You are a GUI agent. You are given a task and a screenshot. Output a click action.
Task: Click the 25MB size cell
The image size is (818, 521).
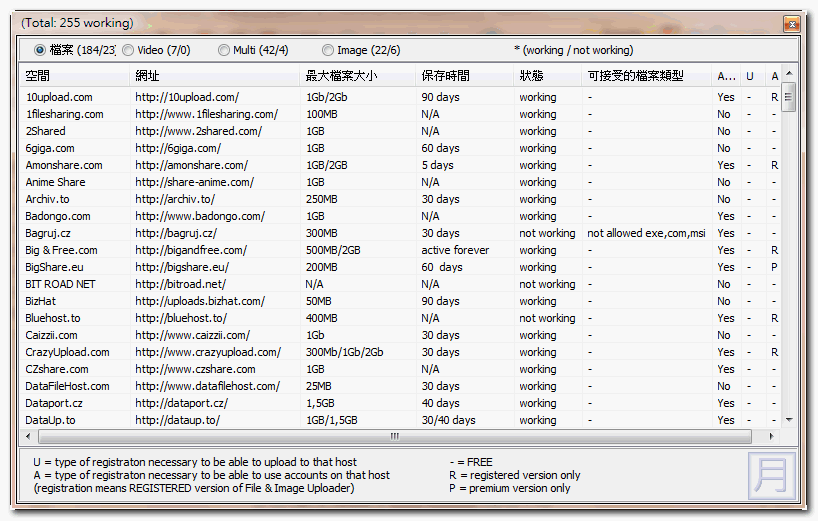[x=318, y=386]
